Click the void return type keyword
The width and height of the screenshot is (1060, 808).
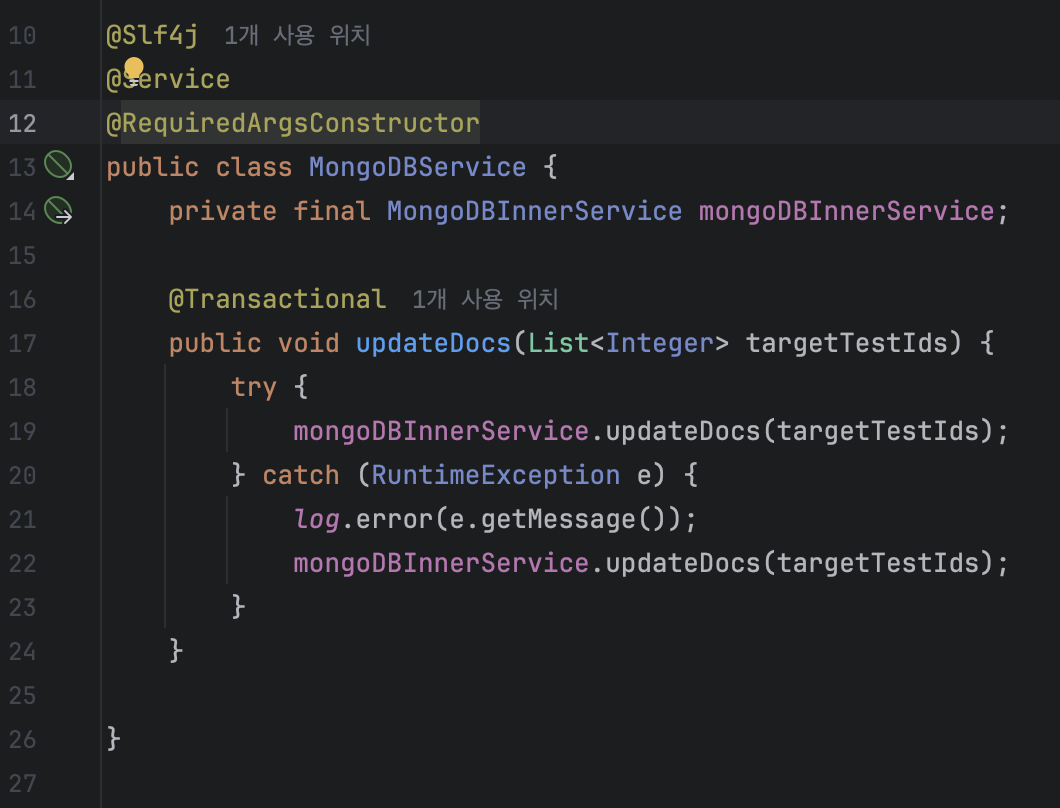coord(308,343)
